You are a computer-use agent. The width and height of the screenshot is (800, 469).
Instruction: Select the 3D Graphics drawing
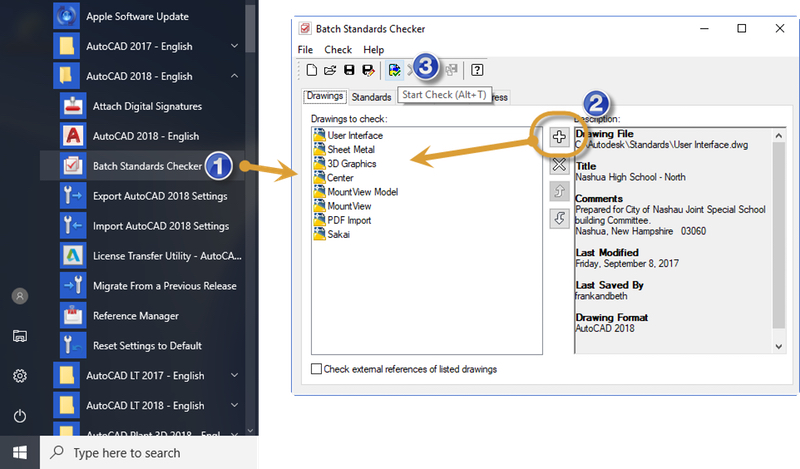345,164
